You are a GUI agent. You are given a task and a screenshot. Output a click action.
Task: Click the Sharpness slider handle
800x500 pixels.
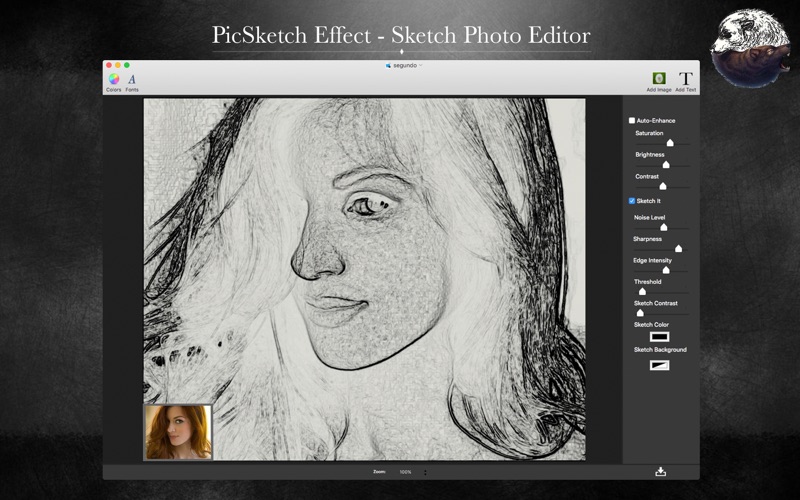[678, 248]
